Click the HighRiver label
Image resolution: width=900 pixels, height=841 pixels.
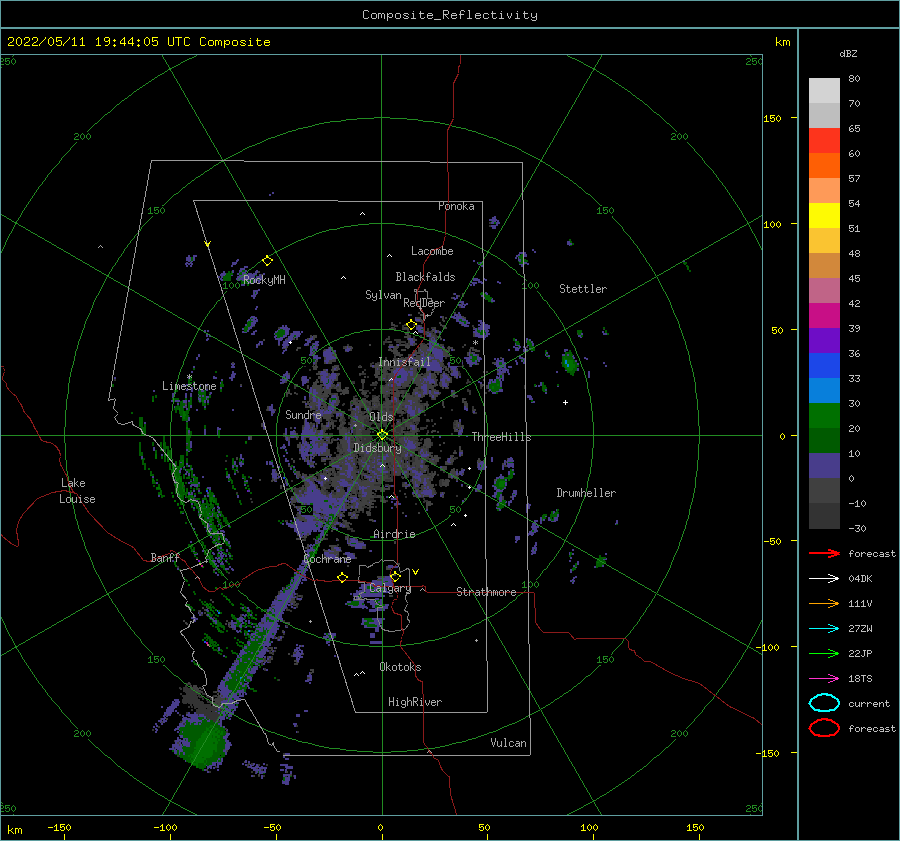pos(415,702)
